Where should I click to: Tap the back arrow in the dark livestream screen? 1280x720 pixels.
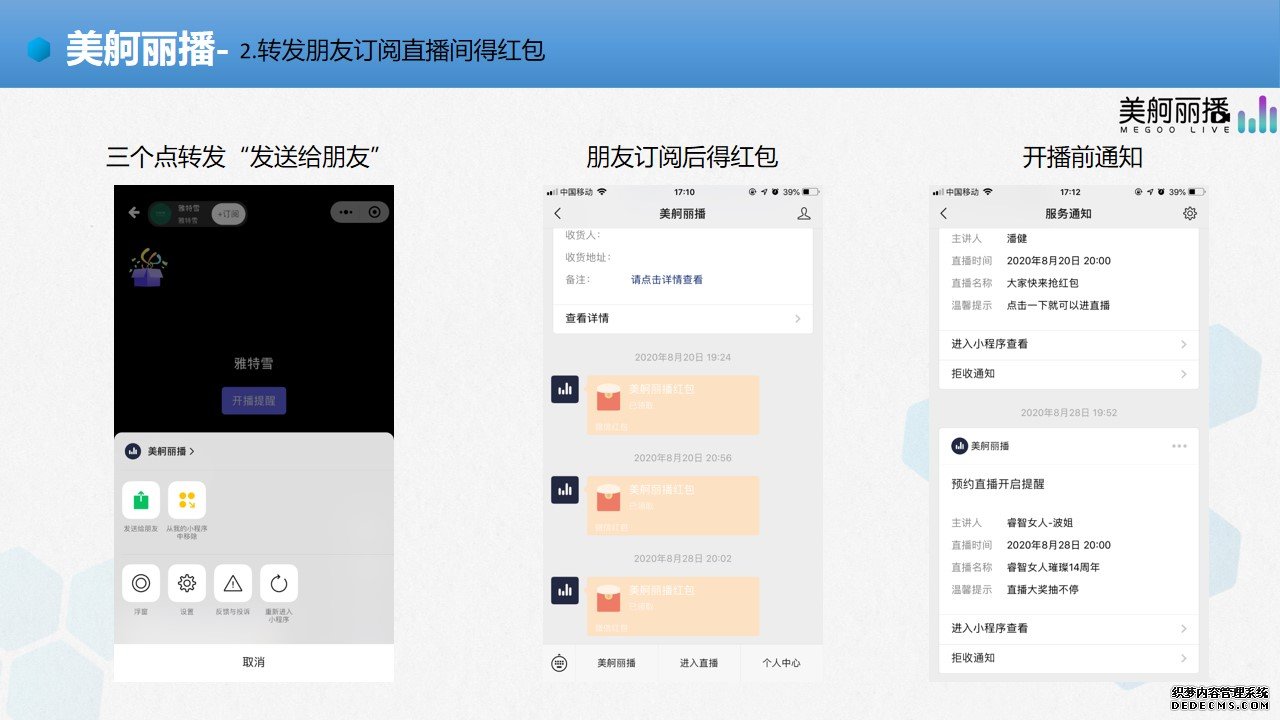pyautogui.click(x=134, y=213)
